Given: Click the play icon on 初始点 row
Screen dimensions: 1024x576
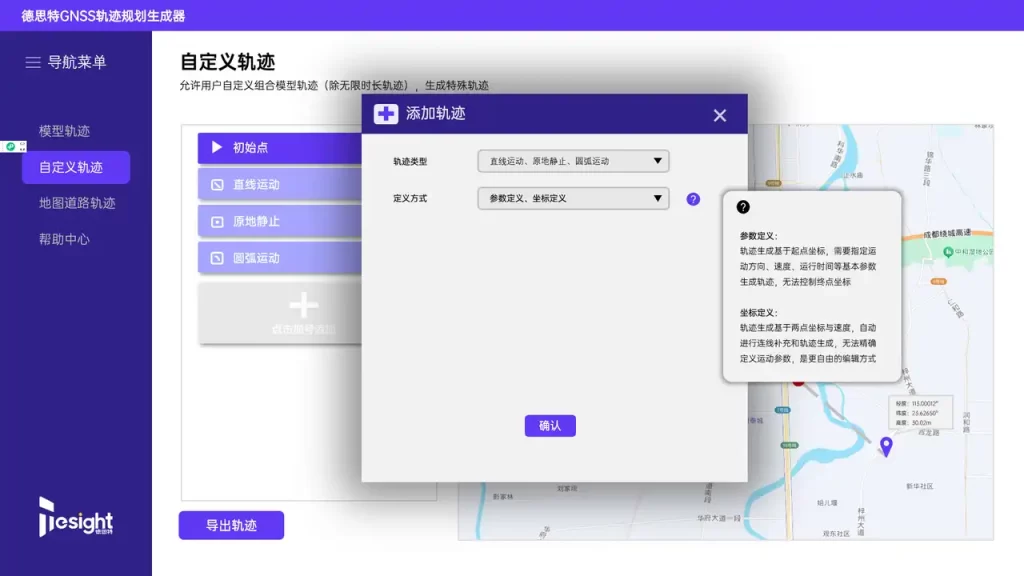Looking at the screenshot, I should coord(217,148).
